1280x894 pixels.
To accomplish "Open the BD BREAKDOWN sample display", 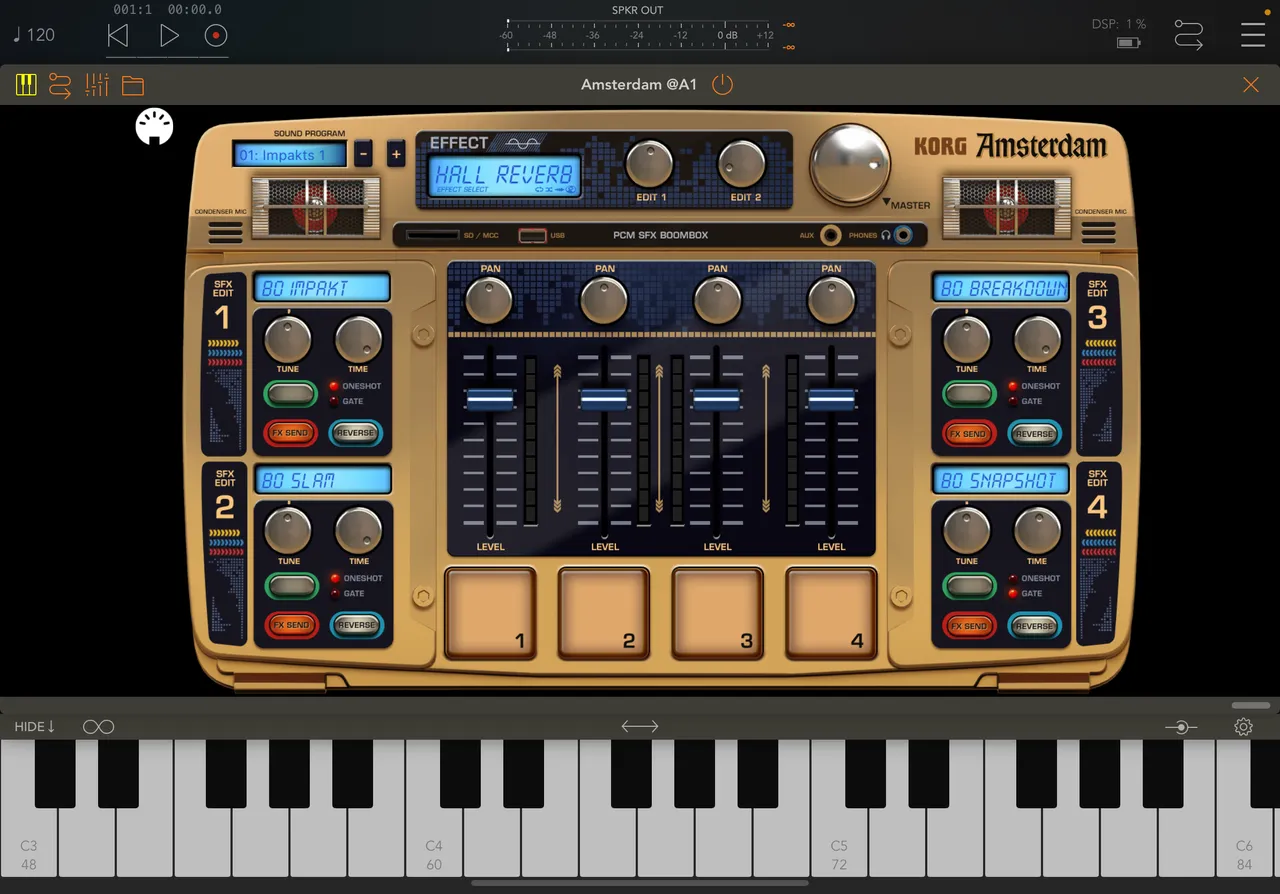I will pos(1001,288).
